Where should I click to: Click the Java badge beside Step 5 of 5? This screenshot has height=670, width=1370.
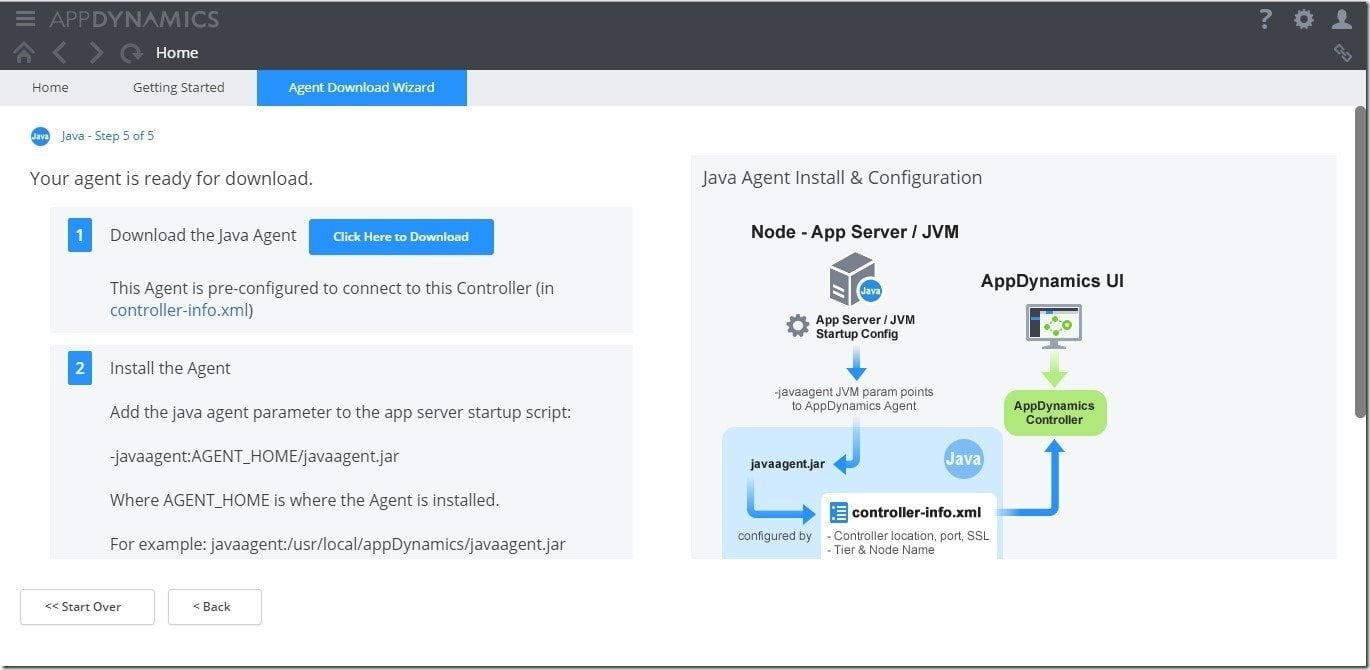40,136
